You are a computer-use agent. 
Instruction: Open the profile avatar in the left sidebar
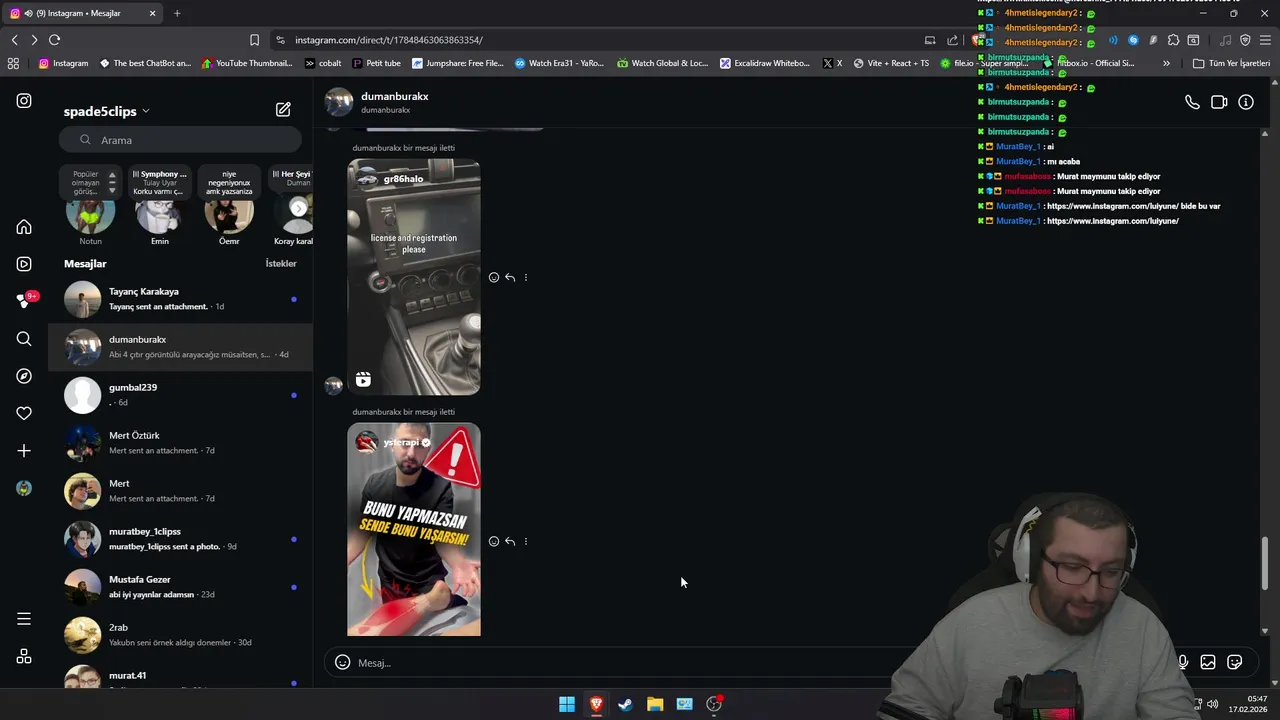tap(24, 488)
